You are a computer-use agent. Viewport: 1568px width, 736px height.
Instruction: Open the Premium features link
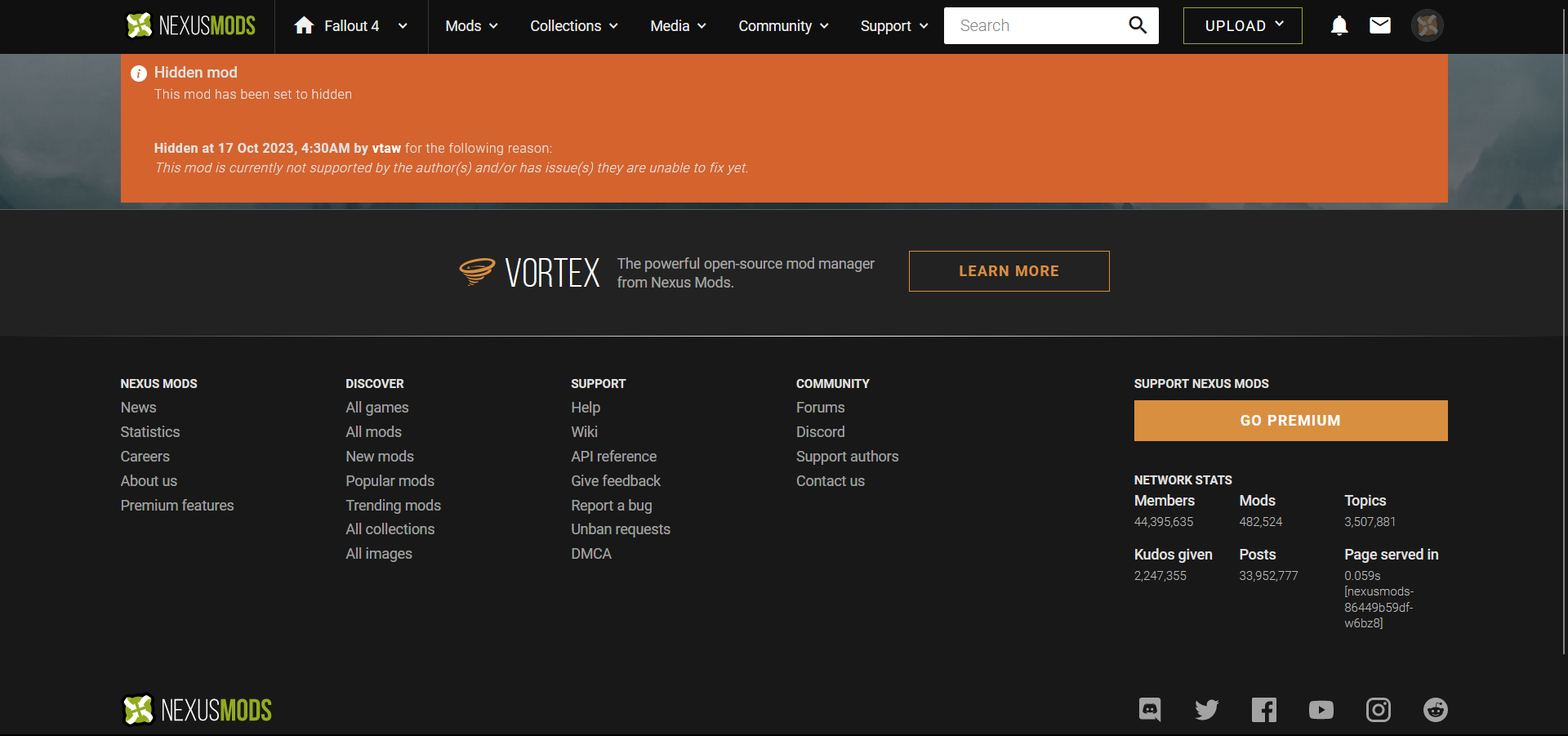177,506
